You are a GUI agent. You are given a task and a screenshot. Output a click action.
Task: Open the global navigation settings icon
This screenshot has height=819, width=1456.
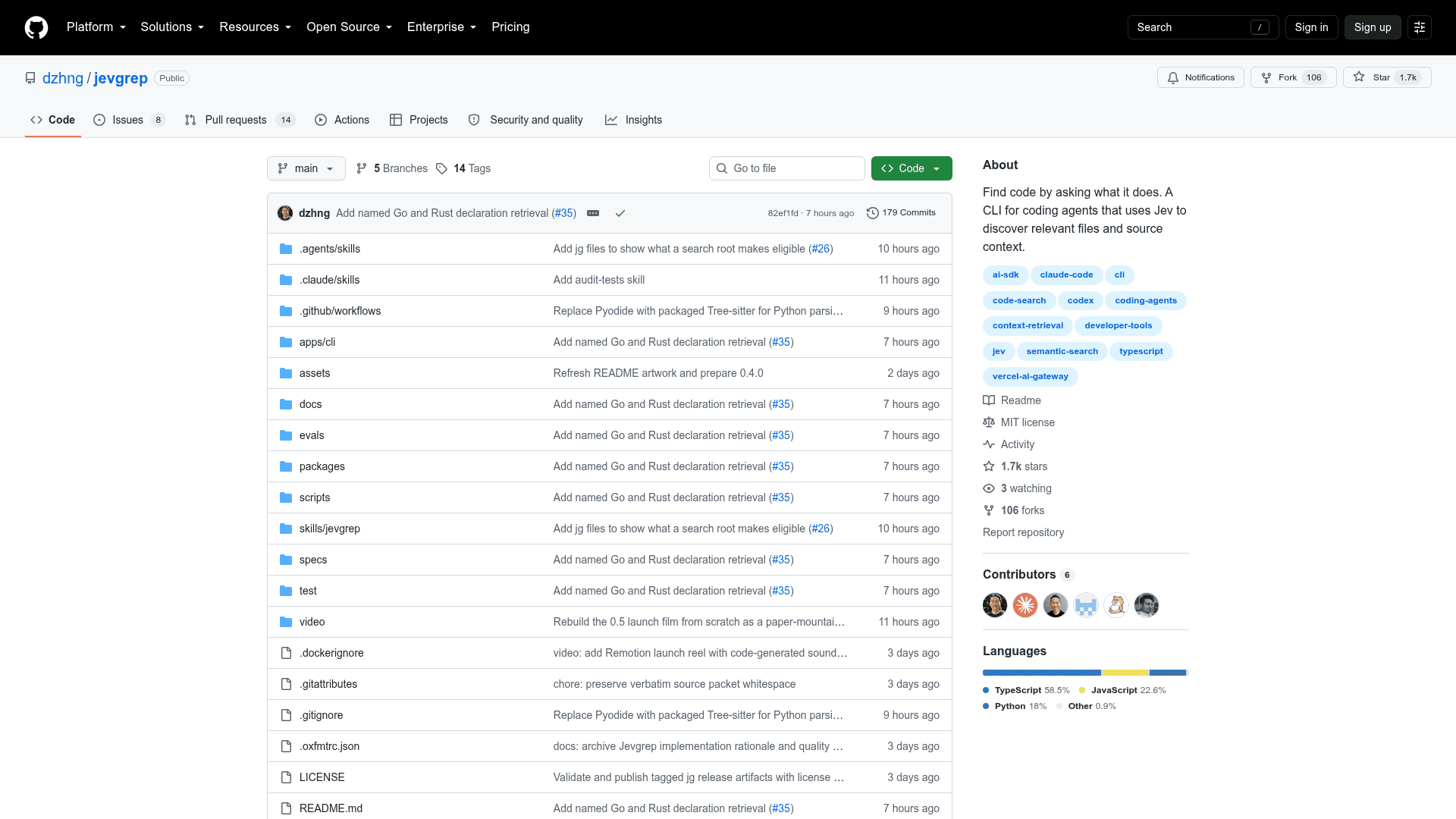click(1420, 27)
